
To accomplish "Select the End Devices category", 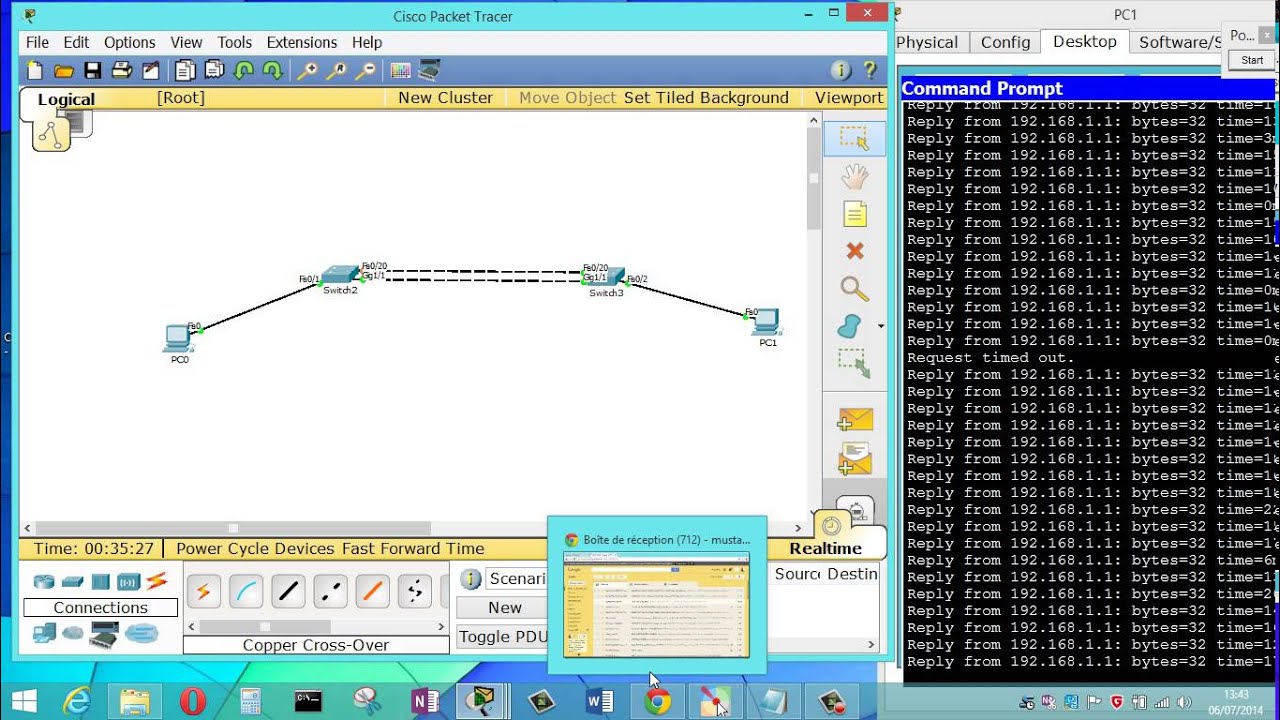I will pyautogui.click(x=44, y=633).
